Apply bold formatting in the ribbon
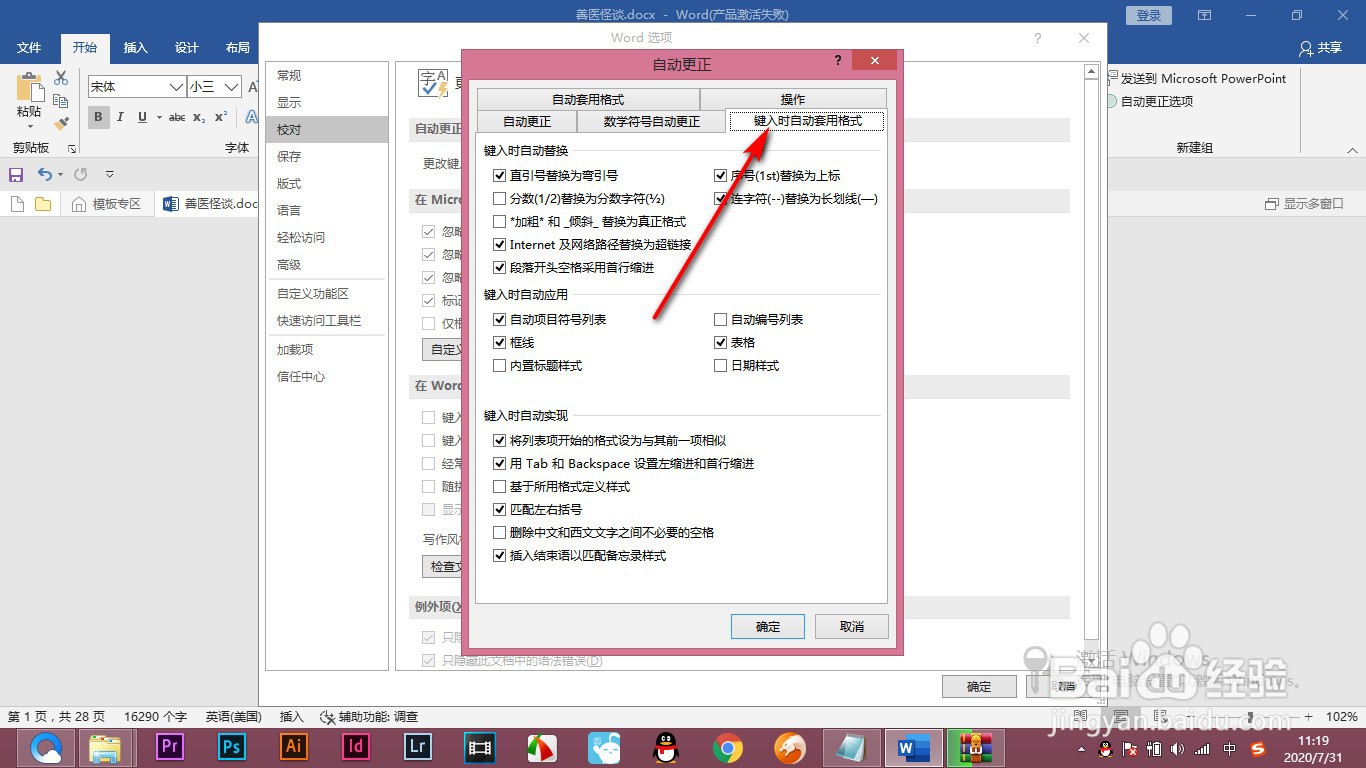1366x768 pixels. tap(98, 117)
